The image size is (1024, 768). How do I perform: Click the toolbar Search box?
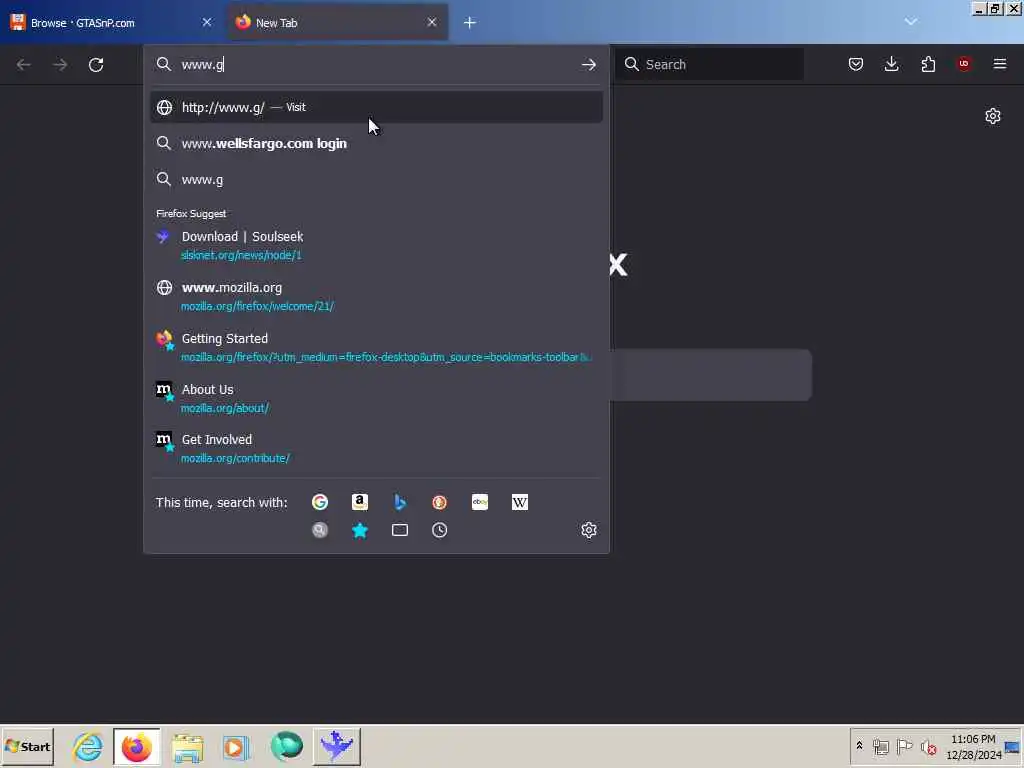click(710, 64)
